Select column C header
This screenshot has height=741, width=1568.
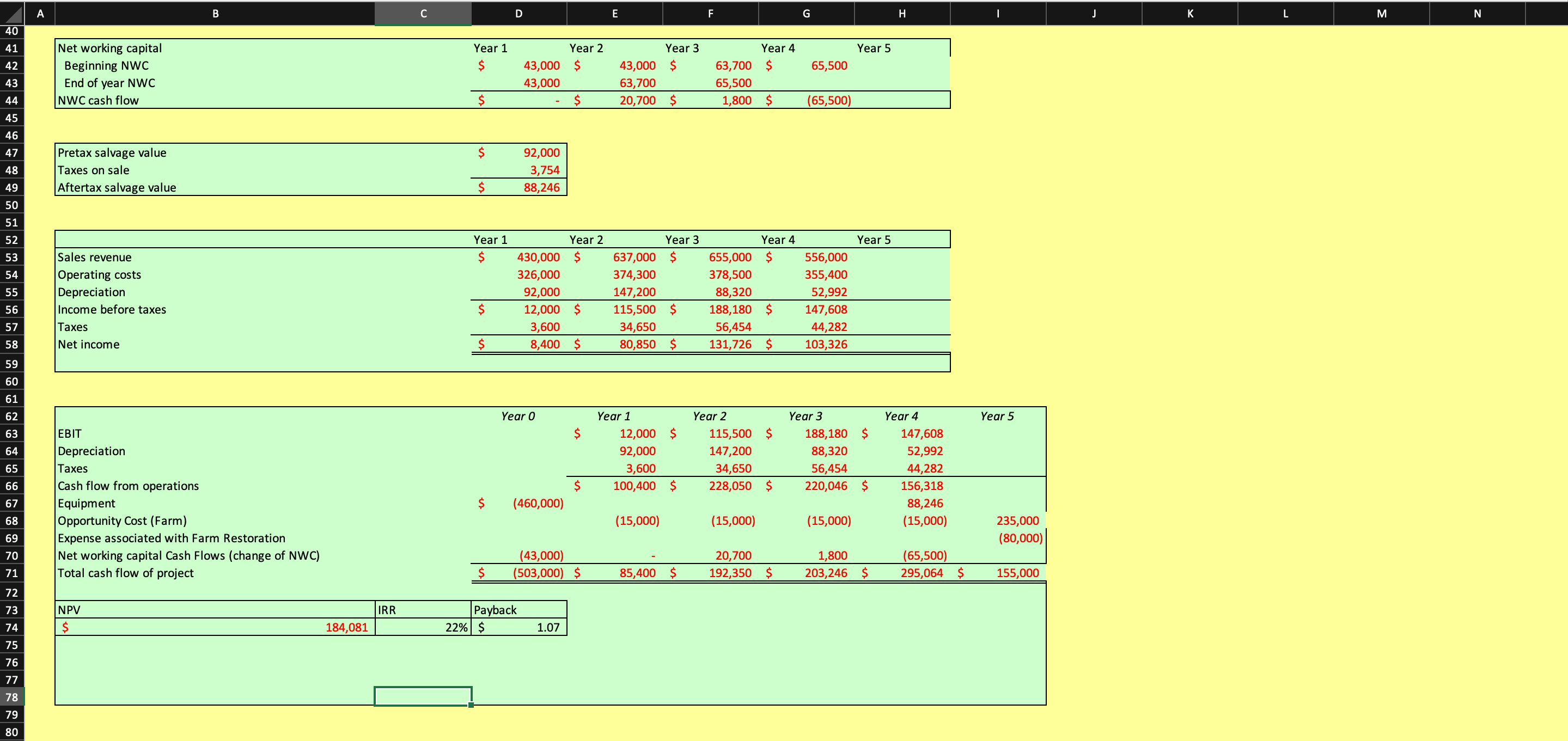423,14
